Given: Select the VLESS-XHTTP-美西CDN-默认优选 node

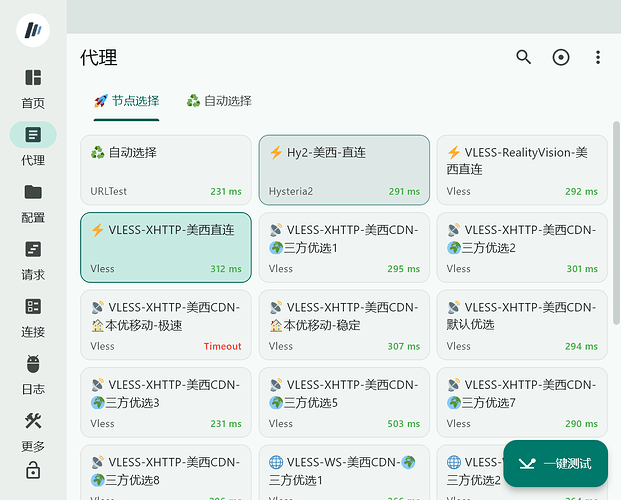Looking at the screenshot, I should [522, 325].
